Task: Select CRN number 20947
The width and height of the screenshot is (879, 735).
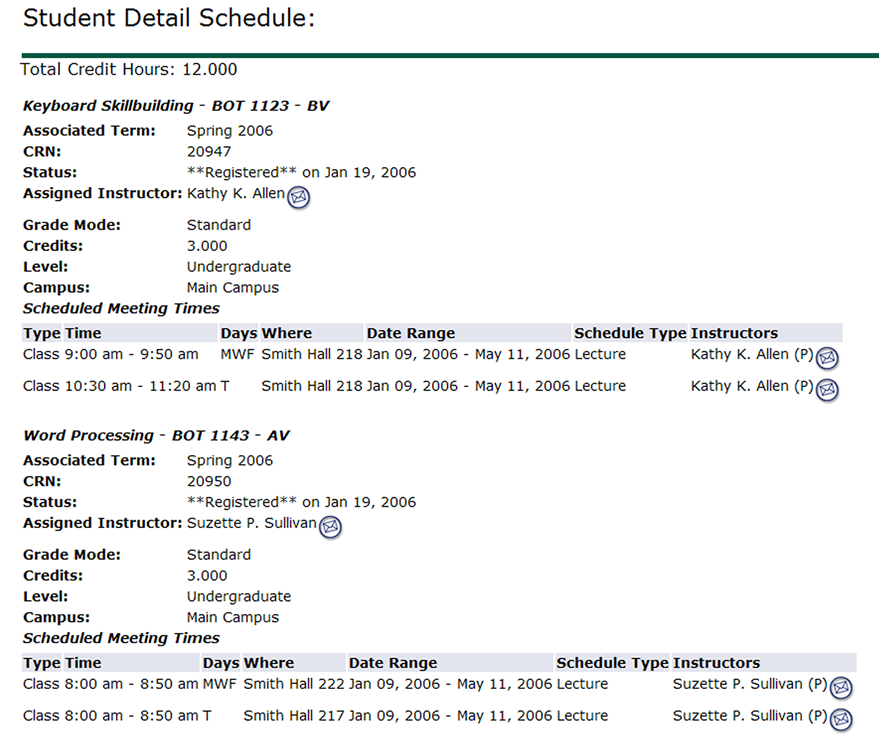Action: click(209, 152)
